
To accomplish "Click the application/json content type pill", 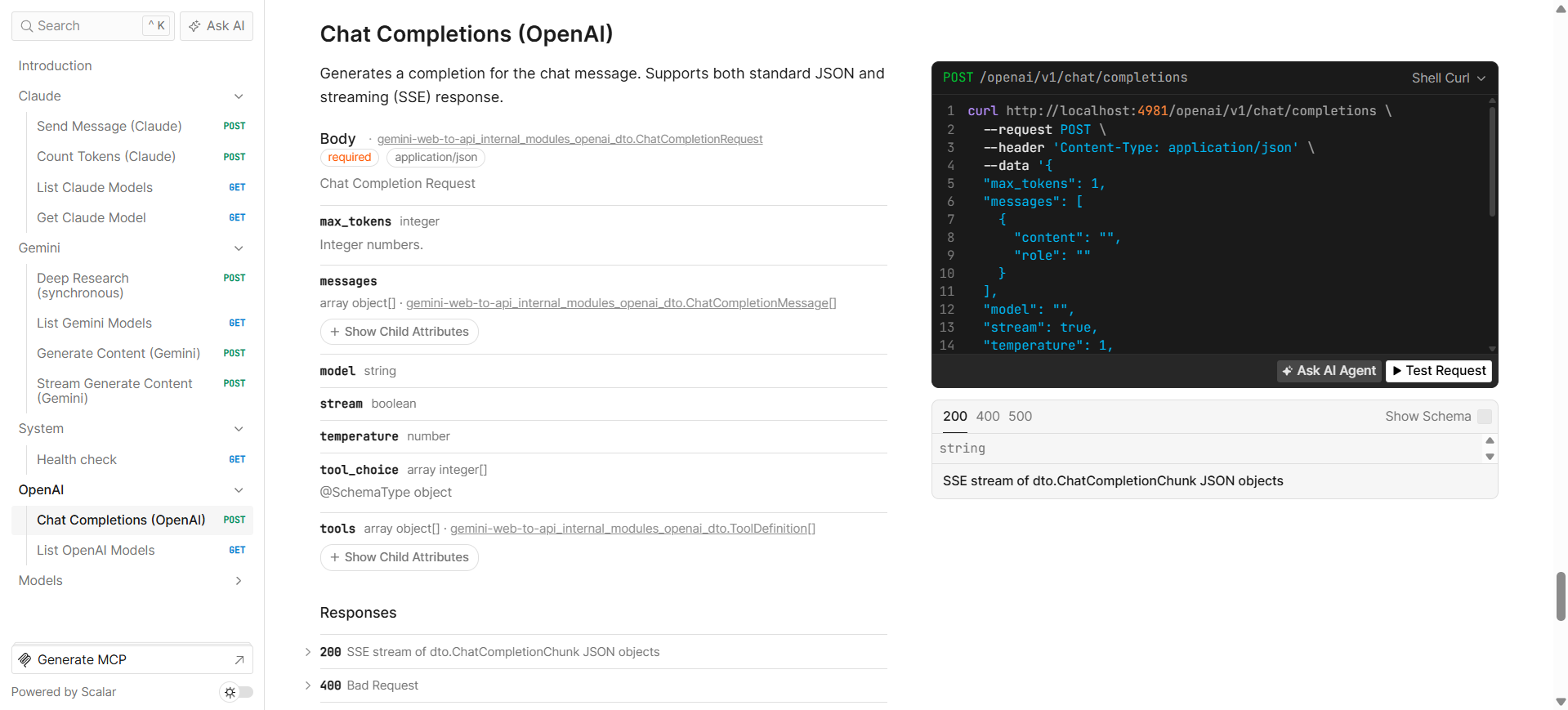I will tap(436, 158).
